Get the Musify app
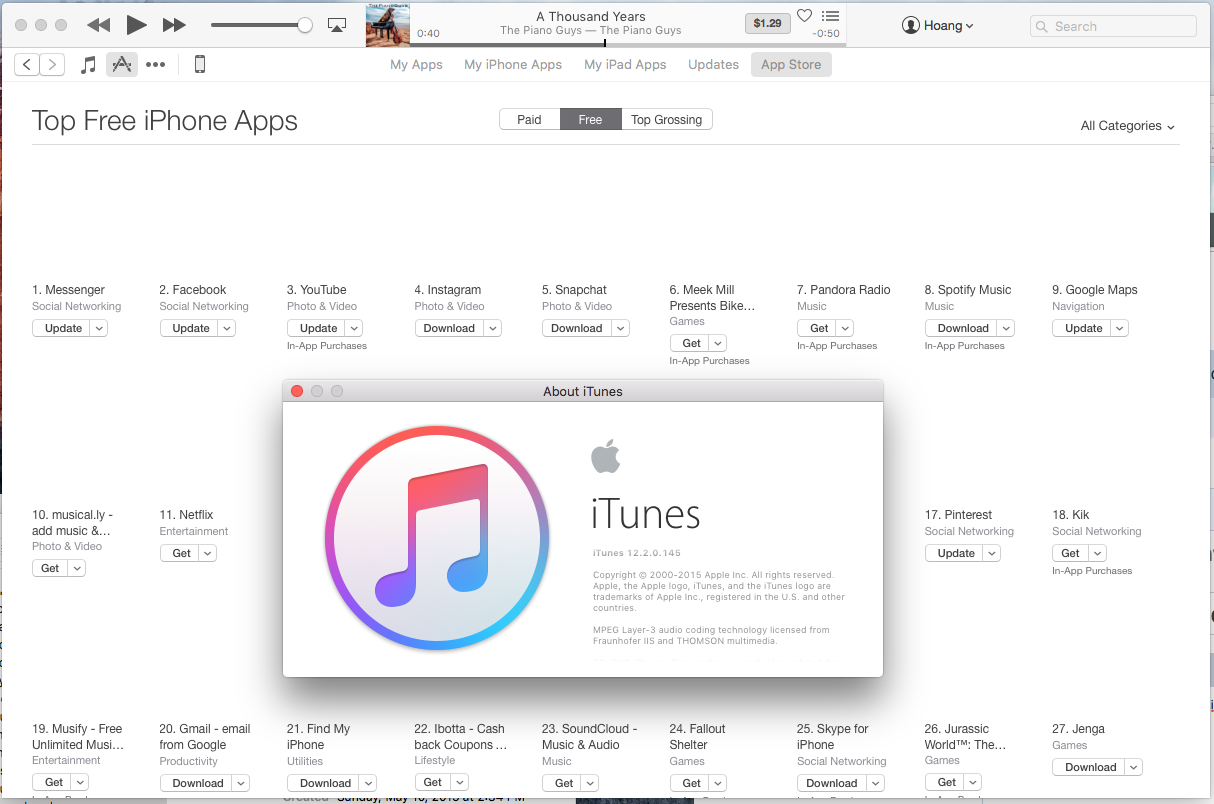 pos(54,783)
